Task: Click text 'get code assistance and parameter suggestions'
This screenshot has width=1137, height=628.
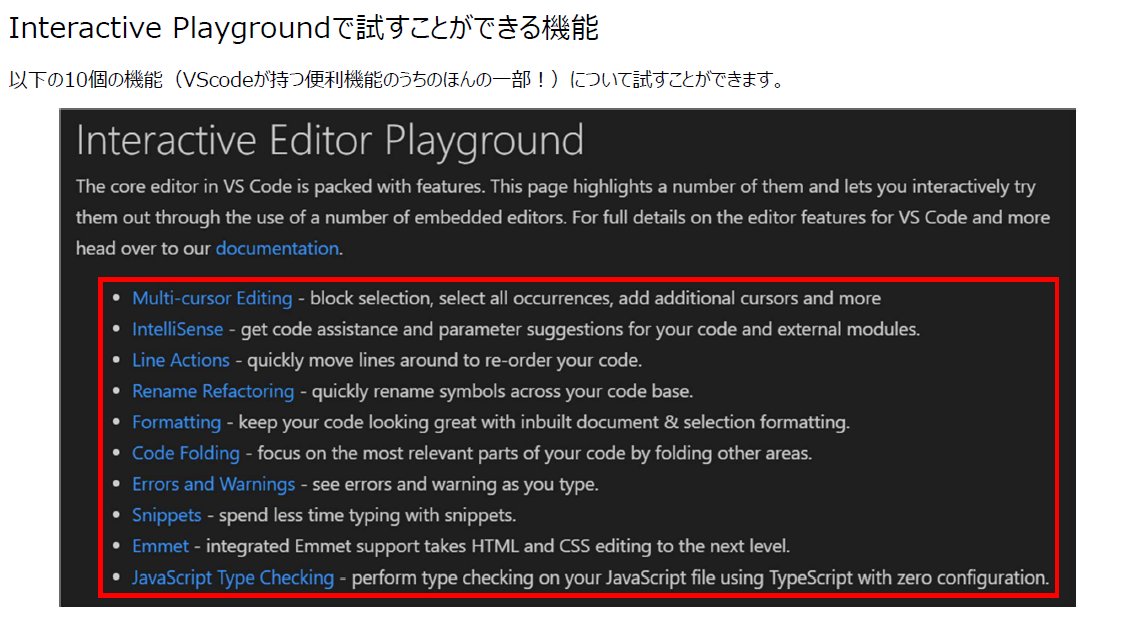Action: point(431,329)
